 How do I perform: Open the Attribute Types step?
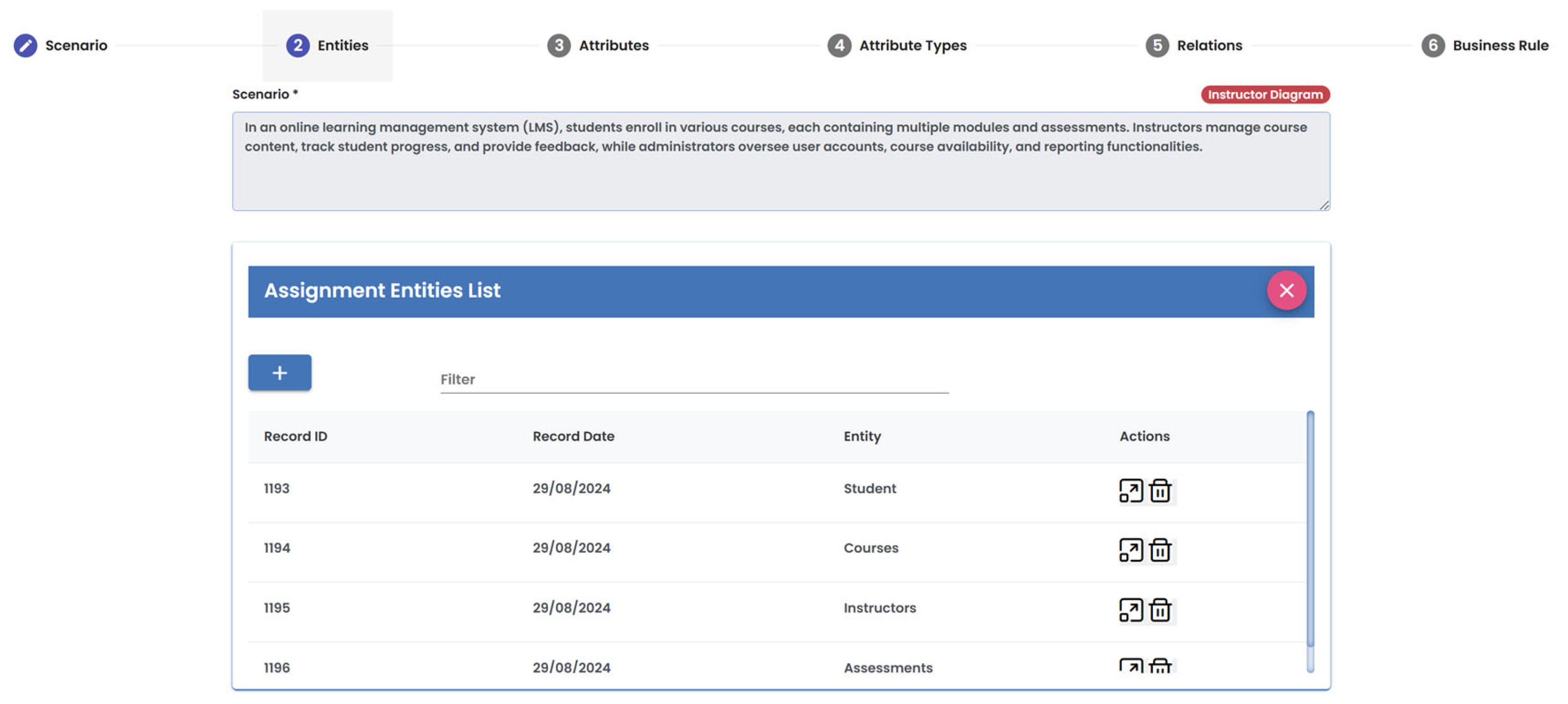[896, 46]
